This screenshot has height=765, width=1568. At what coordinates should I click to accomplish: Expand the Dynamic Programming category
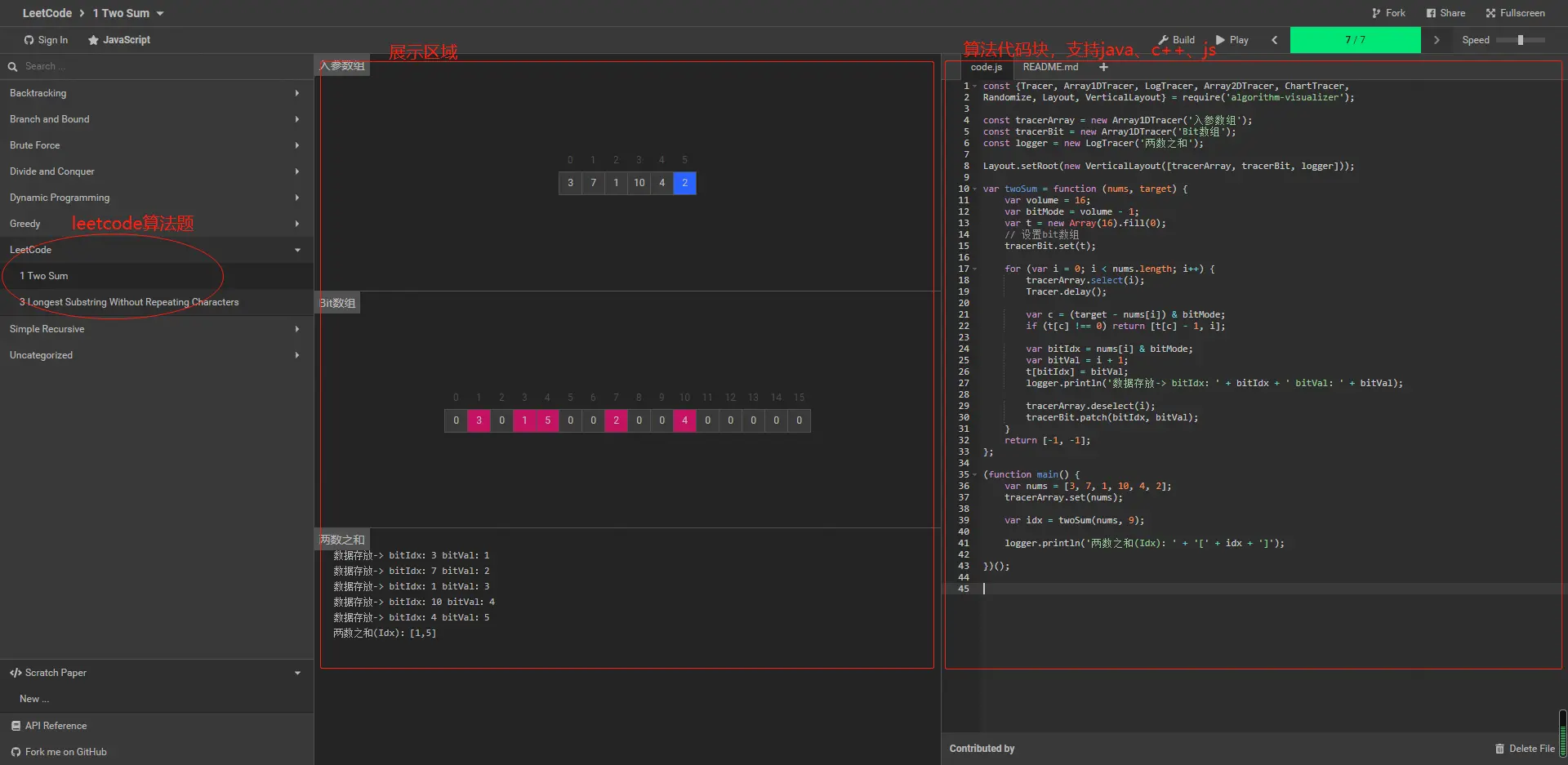(x=155, y=198)
